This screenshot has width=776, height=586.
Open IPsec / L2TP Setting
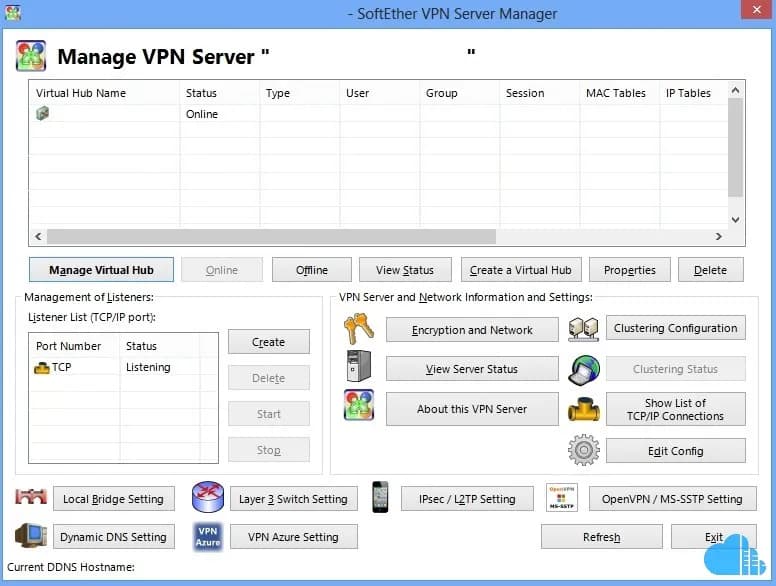pyautogui.click(x=467, y=499)
